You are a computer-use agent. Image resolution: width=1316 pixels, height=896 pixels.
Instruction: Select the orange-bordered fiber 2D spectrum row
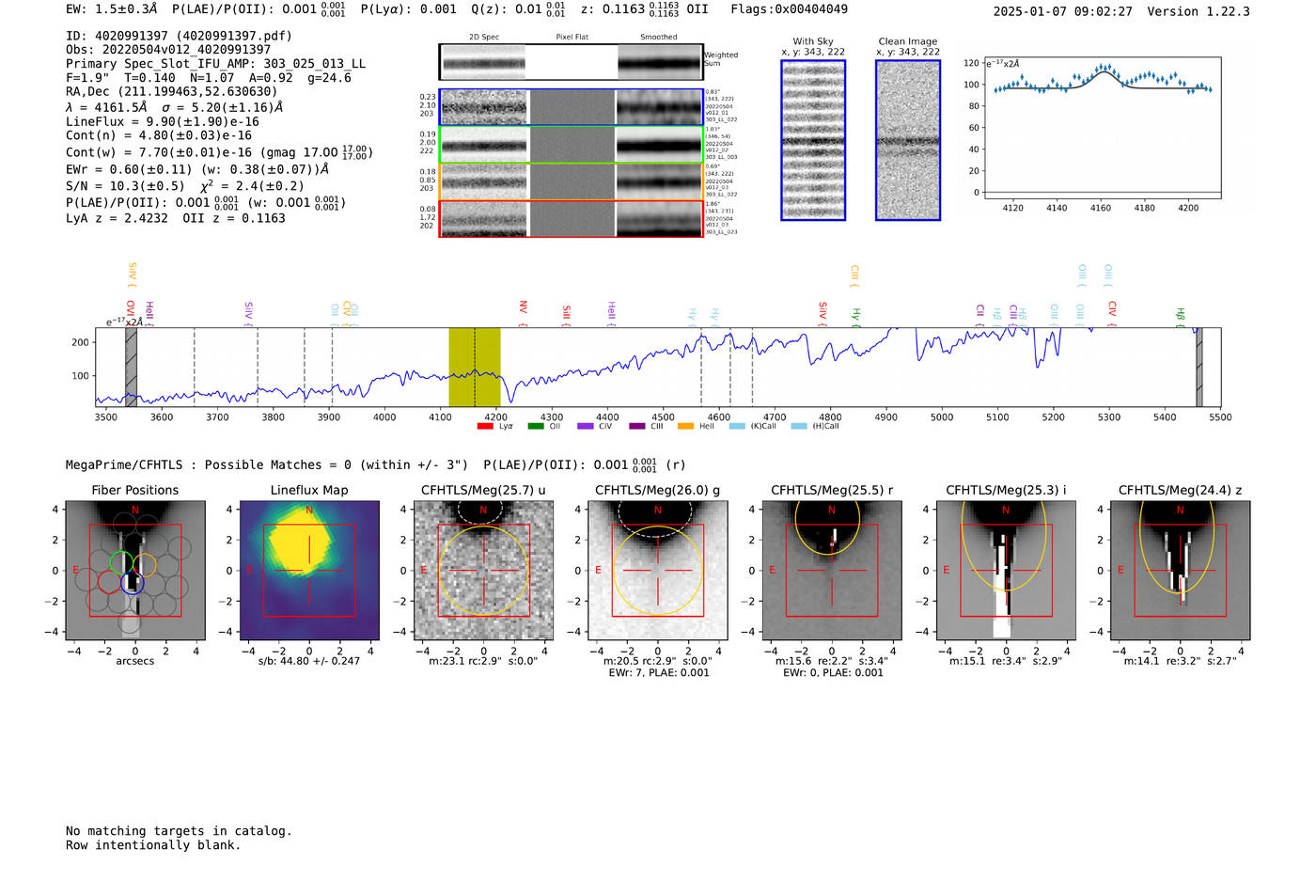[571, 181]
